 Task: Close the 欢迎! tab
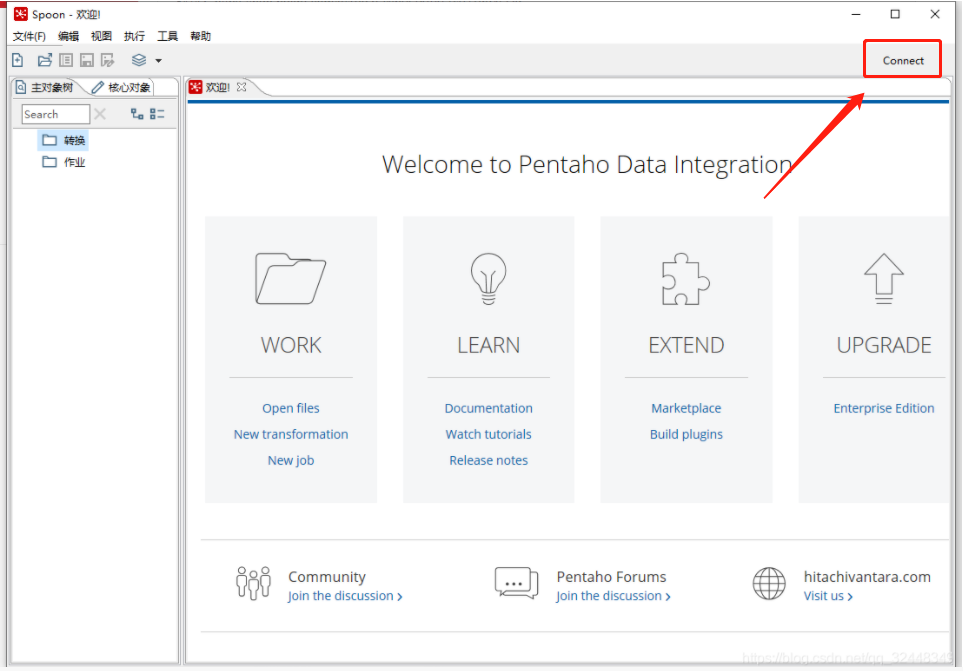[x=241, y=87]
